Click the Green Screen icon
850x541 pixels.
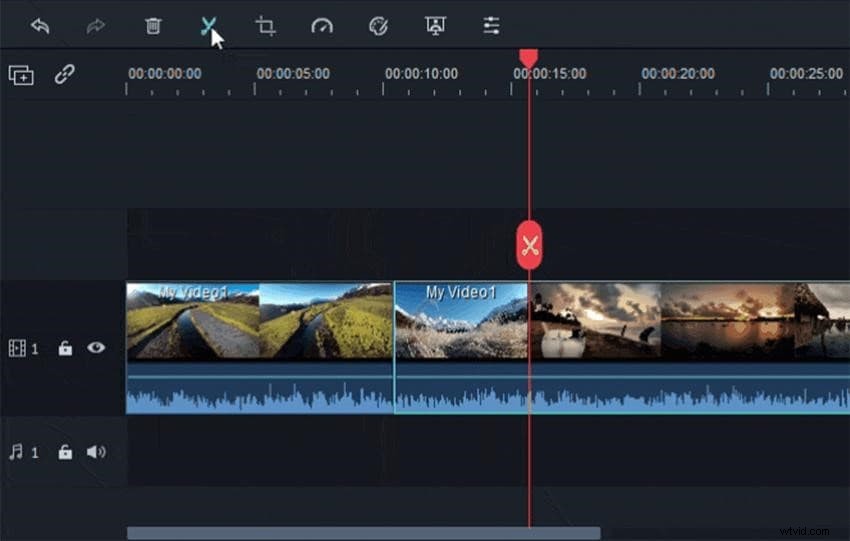tap(435, 25)
